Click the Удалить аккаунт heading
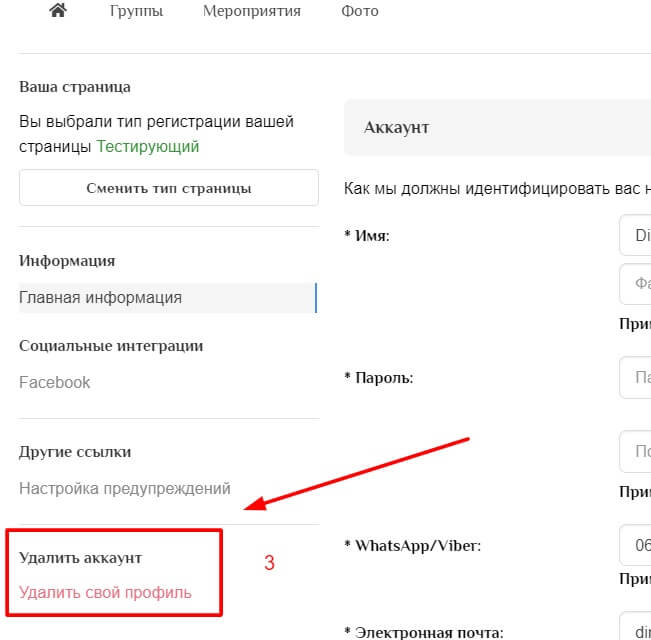This screenshot has height=640, width=651. click(x=81, y=557)
